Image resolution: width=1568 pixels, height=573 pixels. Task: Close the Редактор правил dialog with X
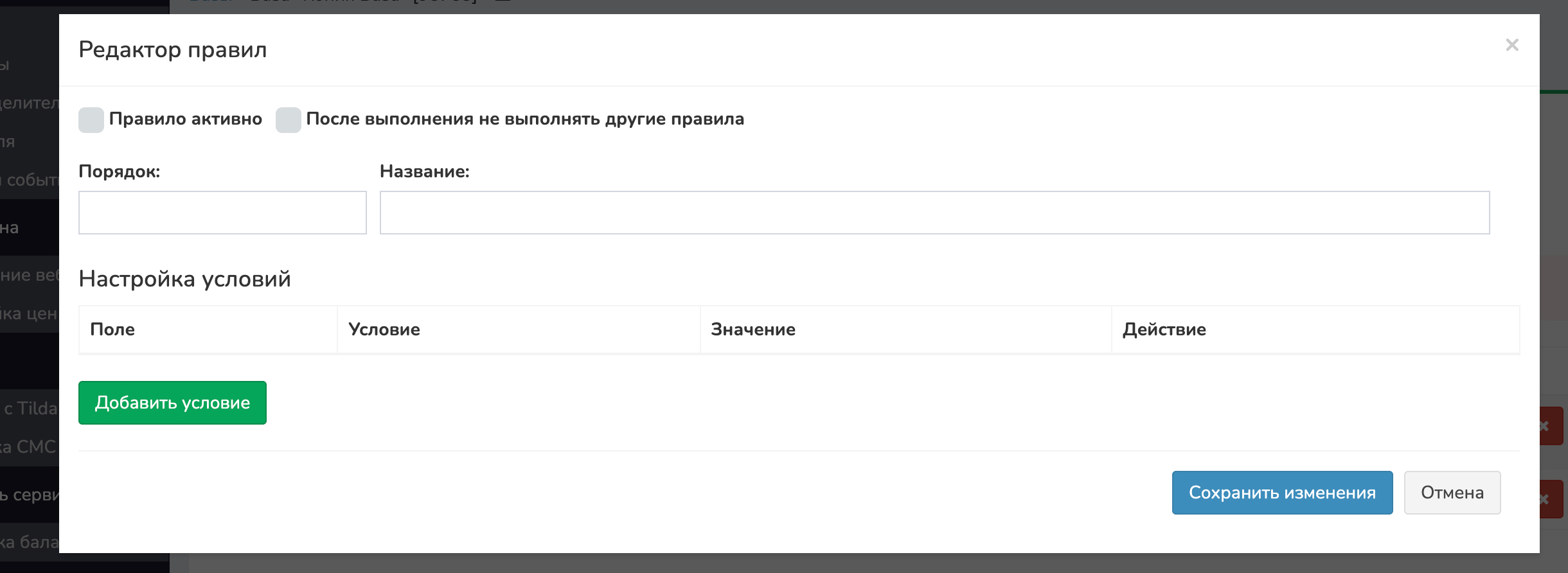pos(1511,45)
